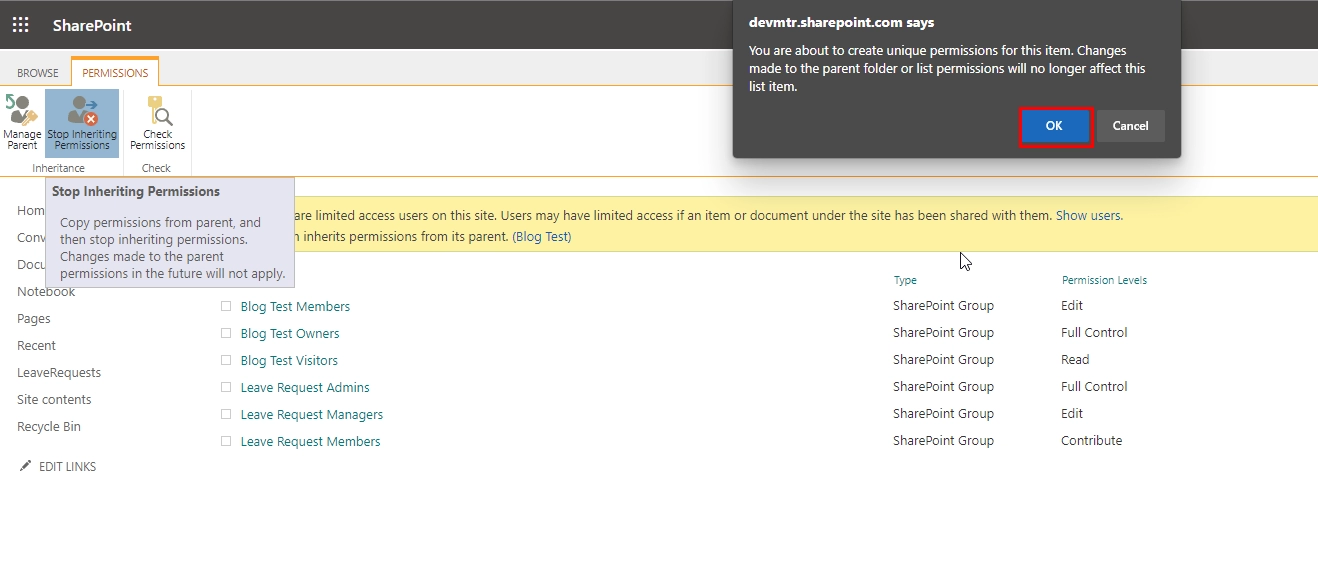Click the EDIT LINKS pencil icon

(x=26, y=466)
